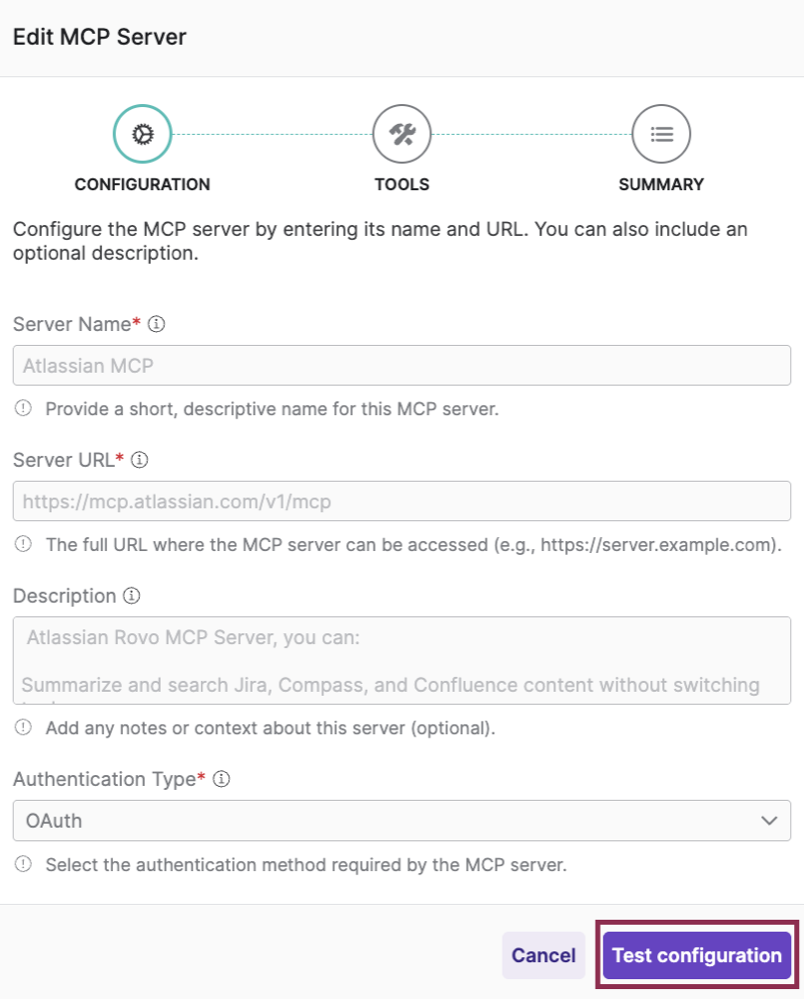The height and width of the screenshot is (999, 804).
Task: Click the Summary step list icon
Action: (661, 133)
